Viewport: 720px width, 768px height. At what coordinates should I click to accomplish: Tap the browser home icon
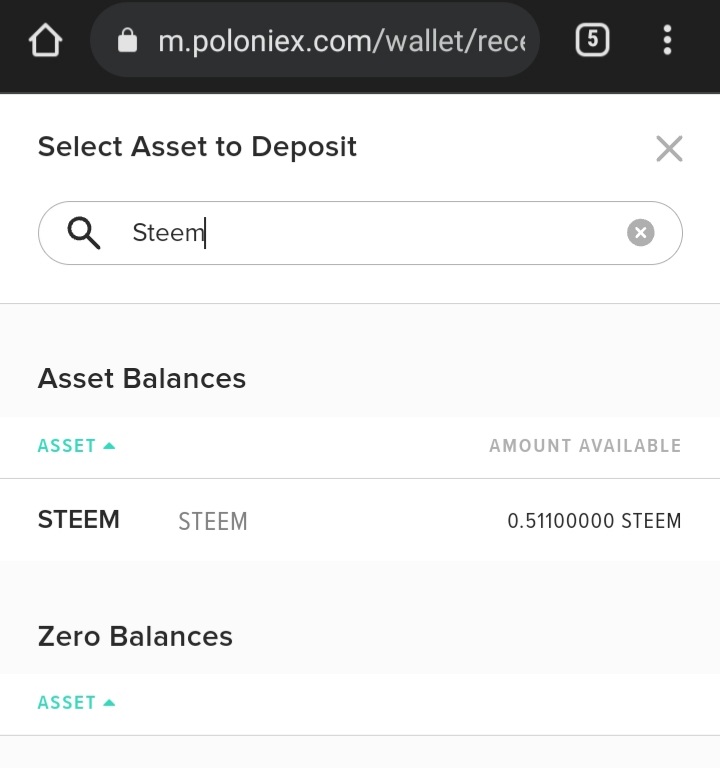(x=46, y=41)
